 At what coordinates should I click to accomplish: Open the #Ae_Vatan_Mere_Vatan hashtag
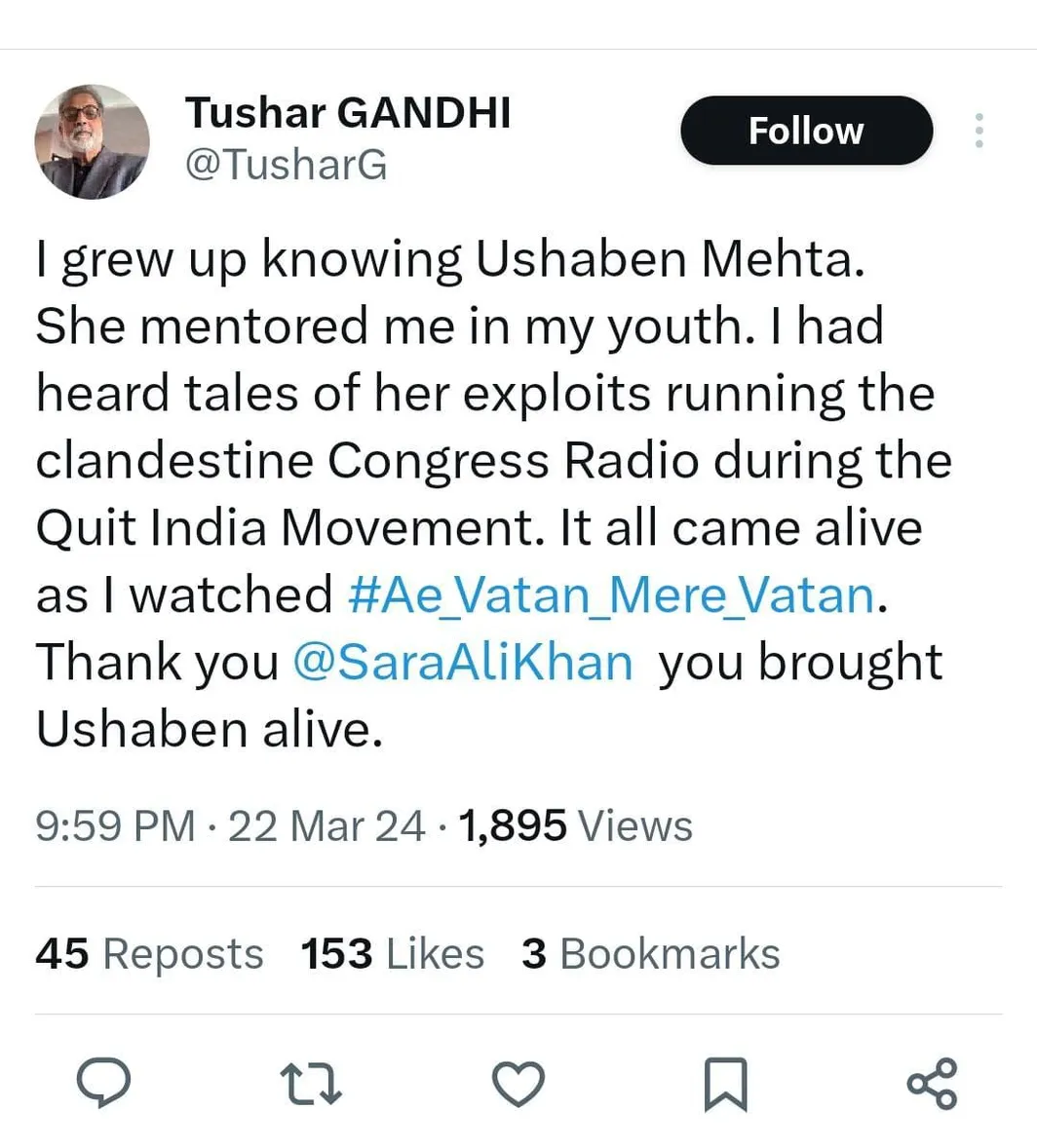tap(611, 594)
